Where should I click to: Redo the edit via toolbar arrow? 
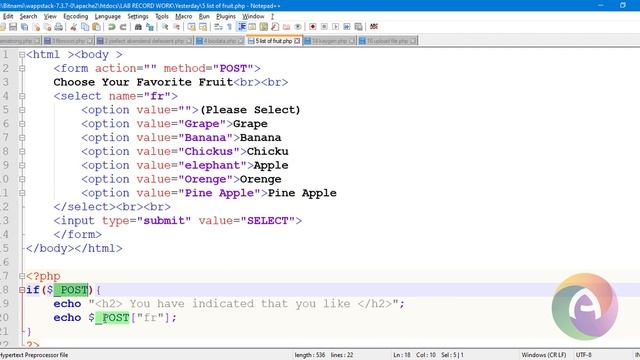123,27
